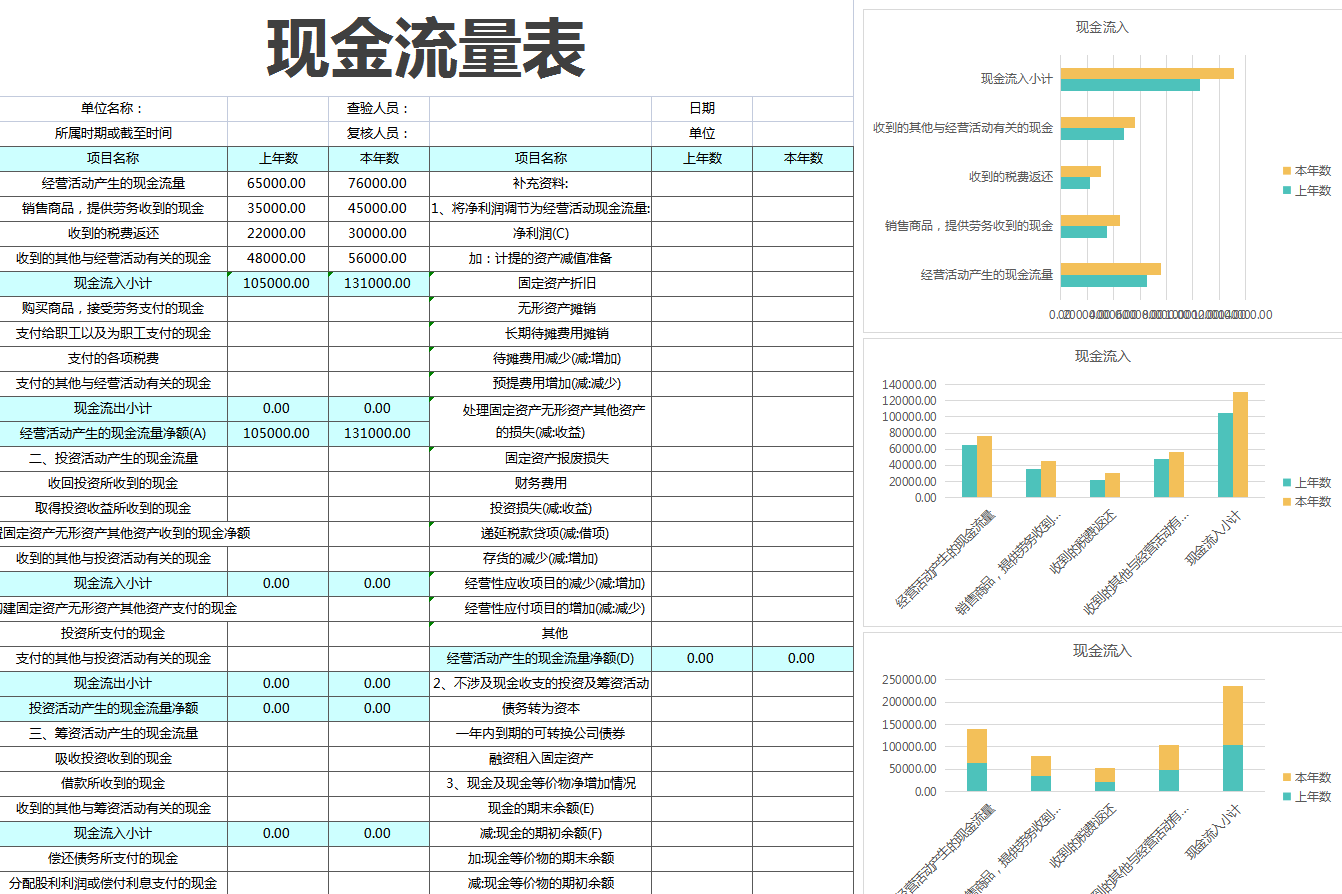The width and height of the screenshot is (1342, 894).
Task: Click the 查验人员： label cell
Action: (378, 108)
